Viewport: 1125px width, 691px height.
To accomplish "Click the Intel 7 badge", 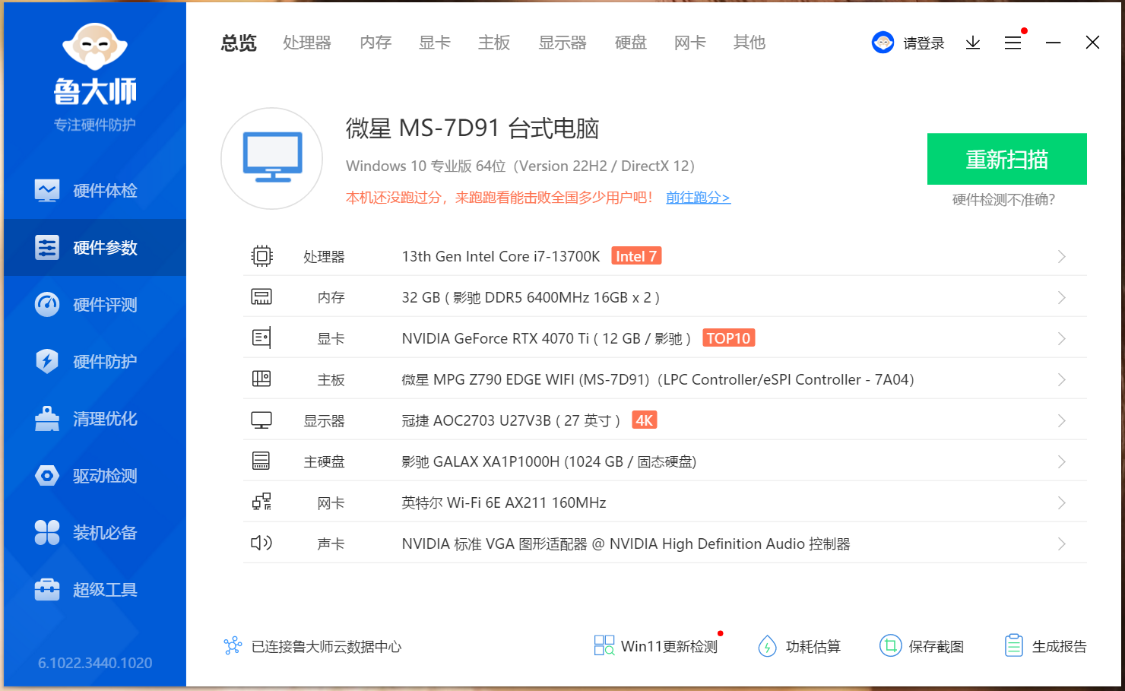I will [636, 256].
